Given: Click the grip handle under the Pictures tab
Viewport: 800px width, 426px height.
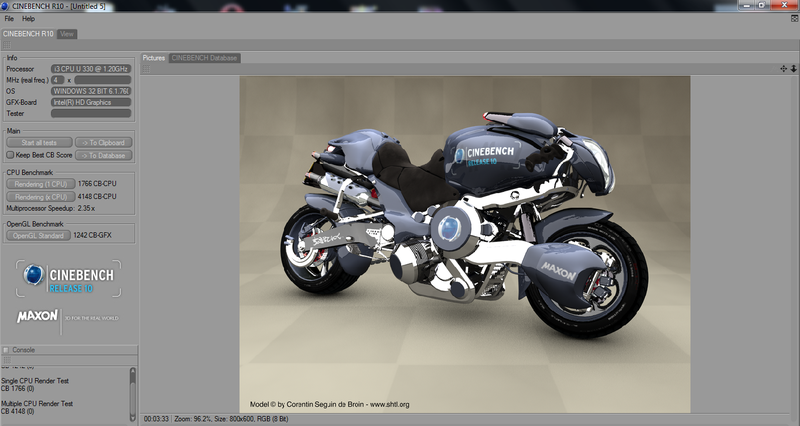Looking at the screenshot, I should 146,69.
